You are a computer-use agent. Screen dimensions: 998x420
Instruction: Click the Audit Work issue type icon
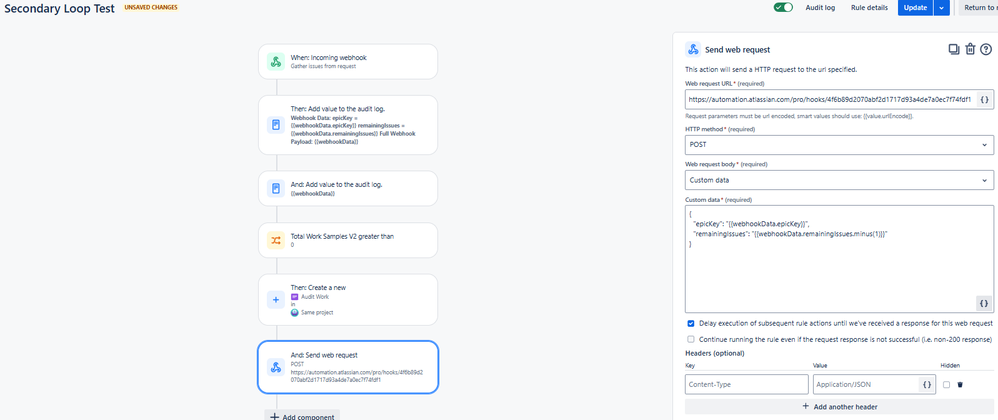[x=294, y=297]
